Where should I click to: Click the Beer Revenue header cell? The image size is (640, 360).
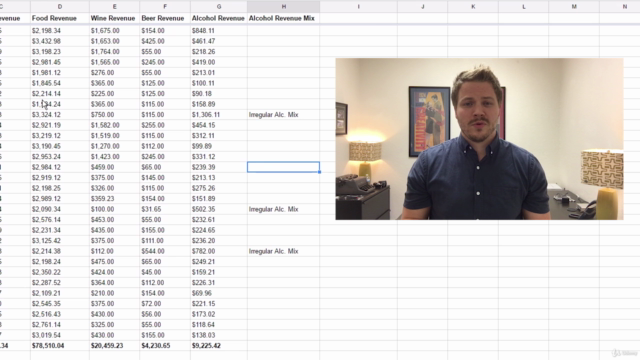165,18
